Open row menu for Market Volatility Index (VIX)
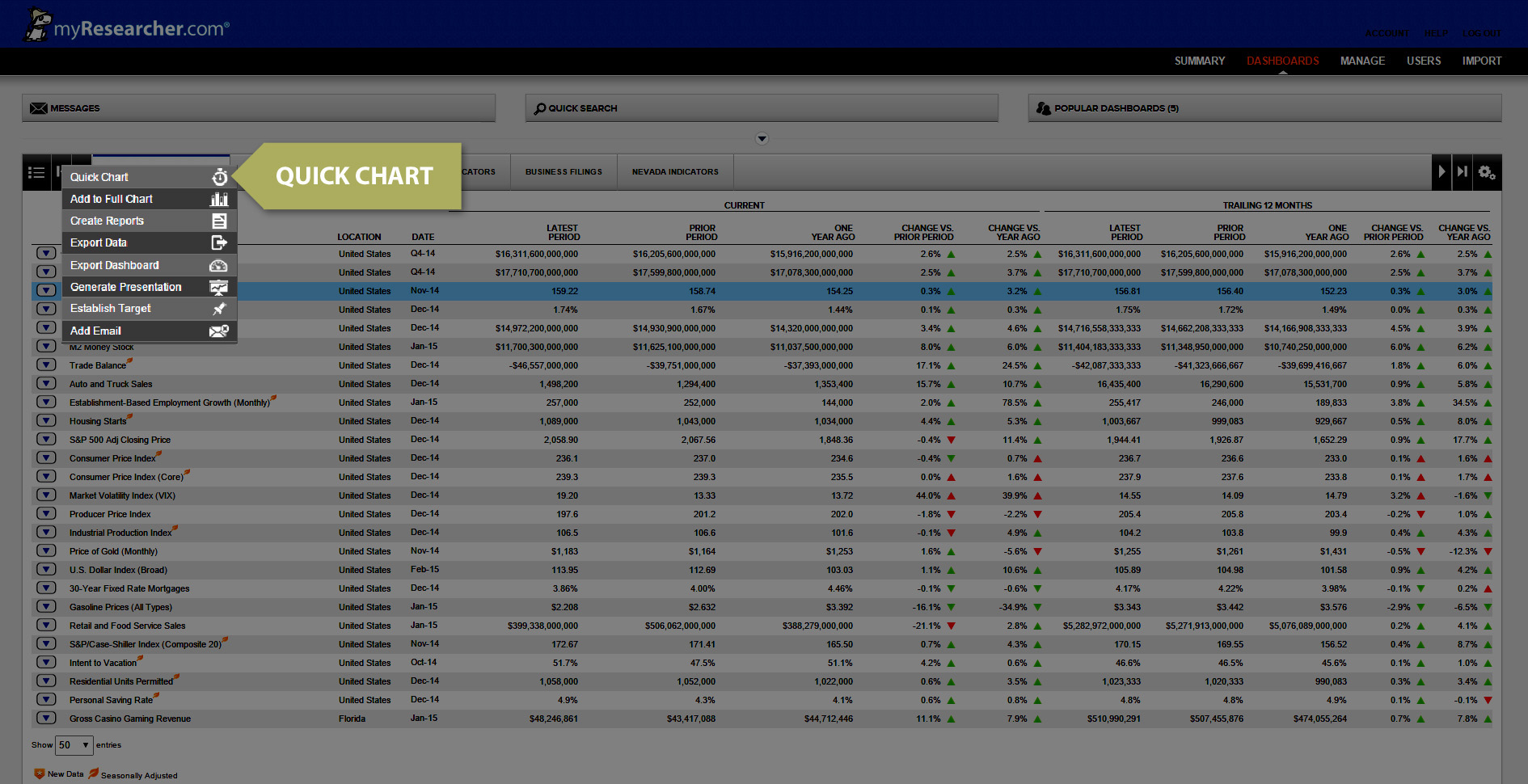 [46, 495]
